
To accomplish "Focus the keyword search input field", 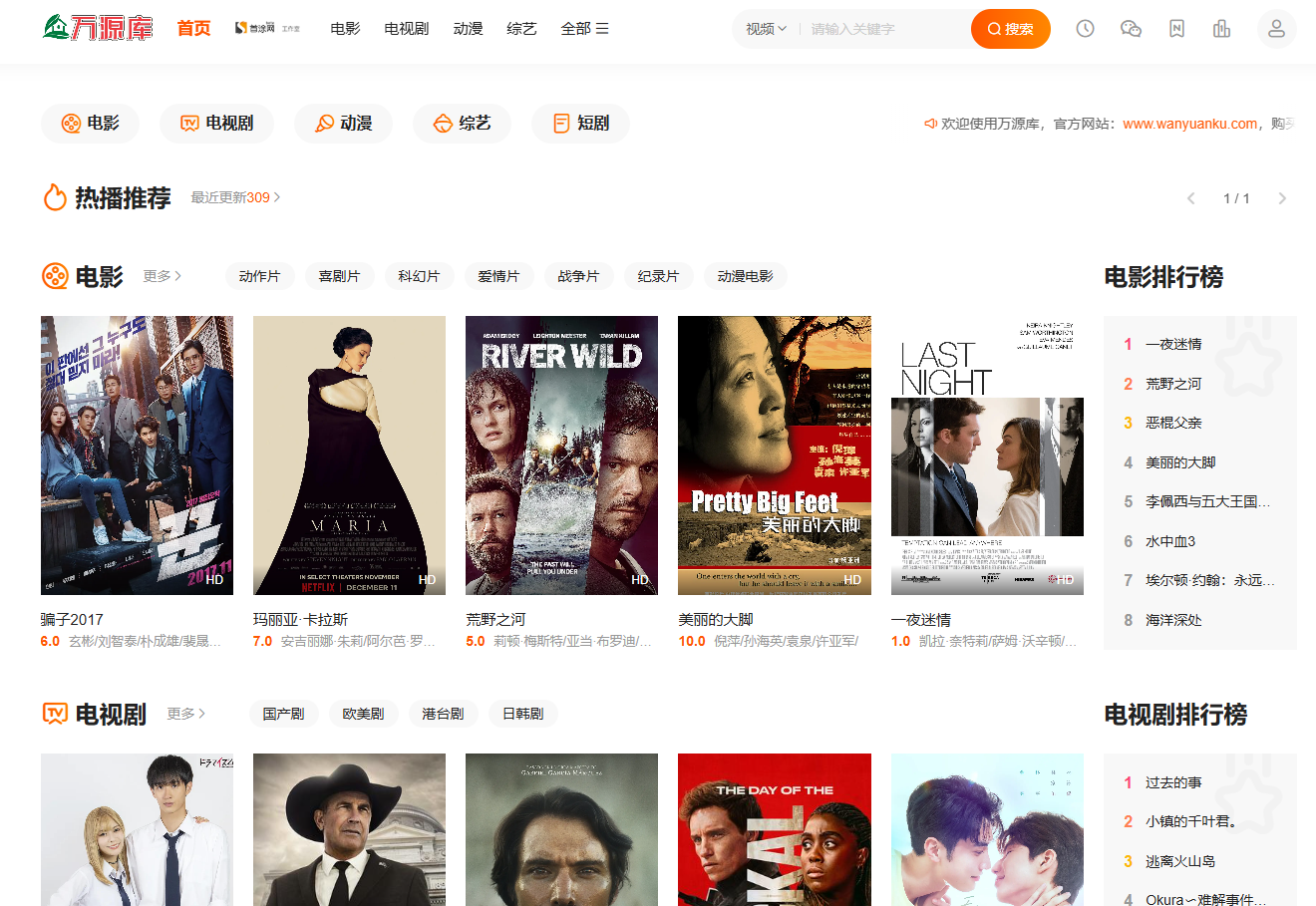I will [x=885, y=29].
